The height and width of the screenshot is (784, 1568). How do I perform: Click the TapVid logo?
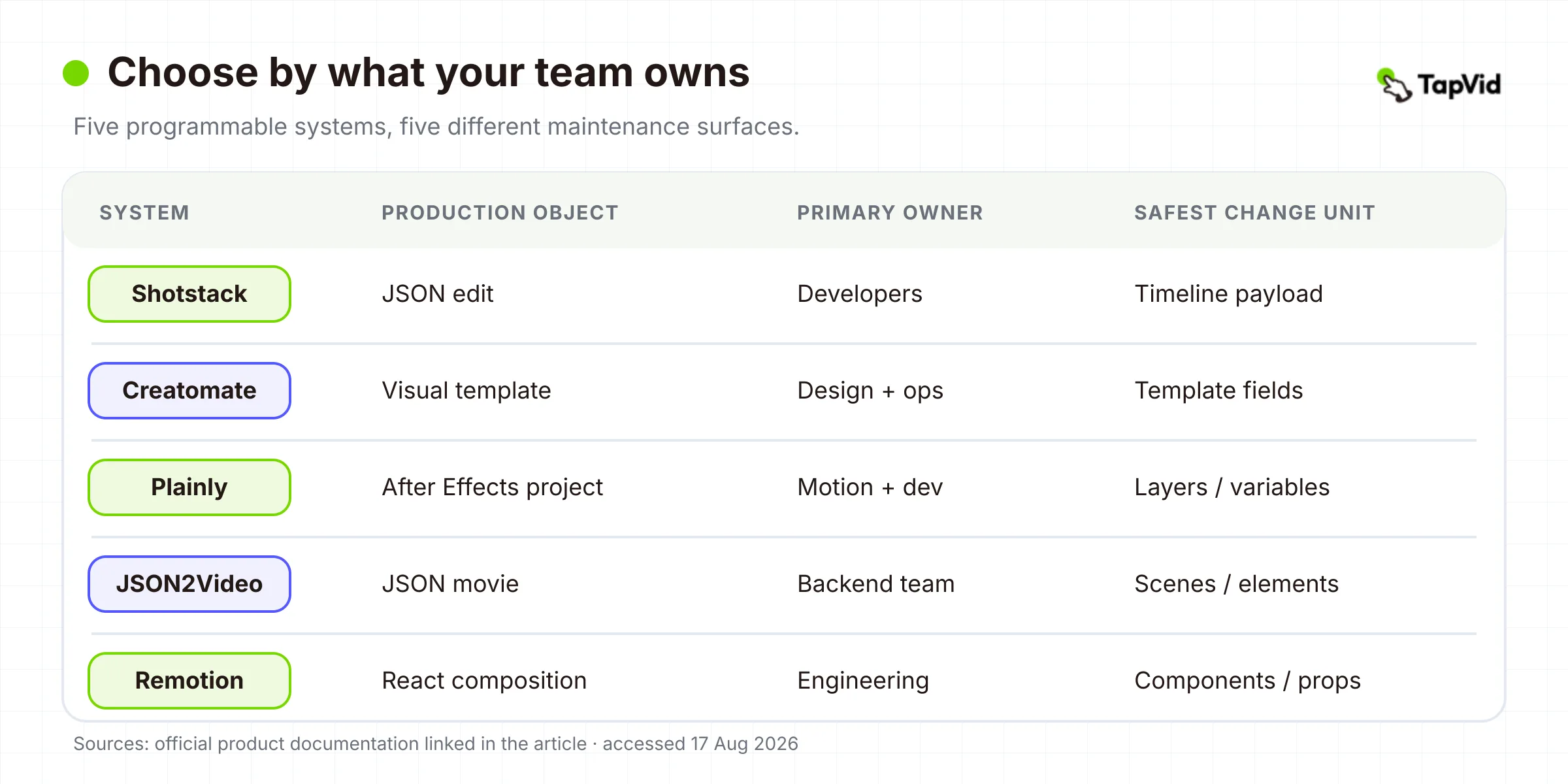coord(1439,85)
